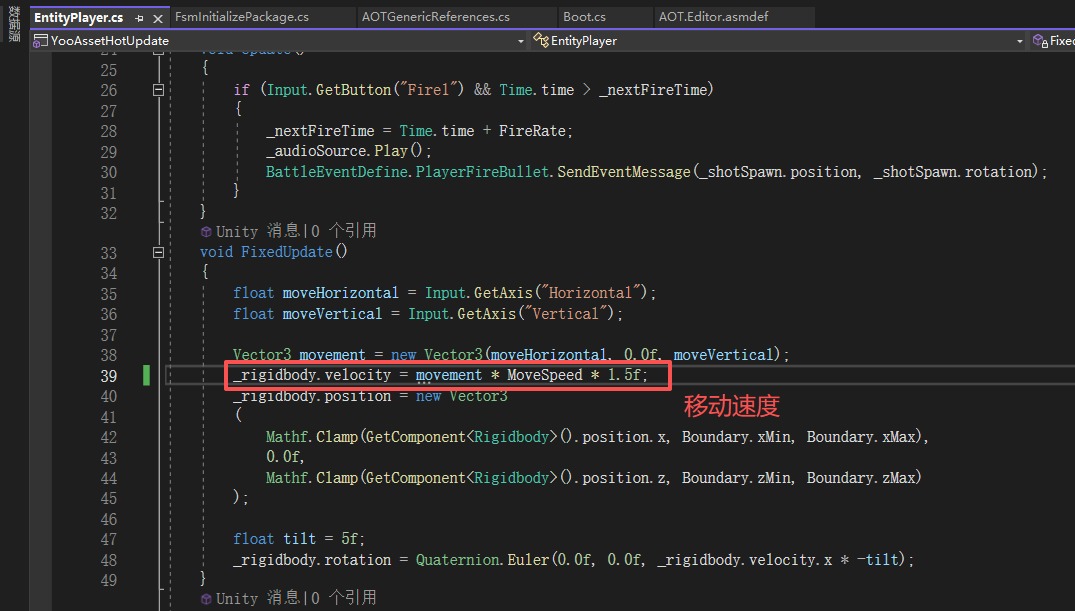Click 'BattleEventDefine' on line 30
The width and height of the screenshot is (1075, 611).
337,171
